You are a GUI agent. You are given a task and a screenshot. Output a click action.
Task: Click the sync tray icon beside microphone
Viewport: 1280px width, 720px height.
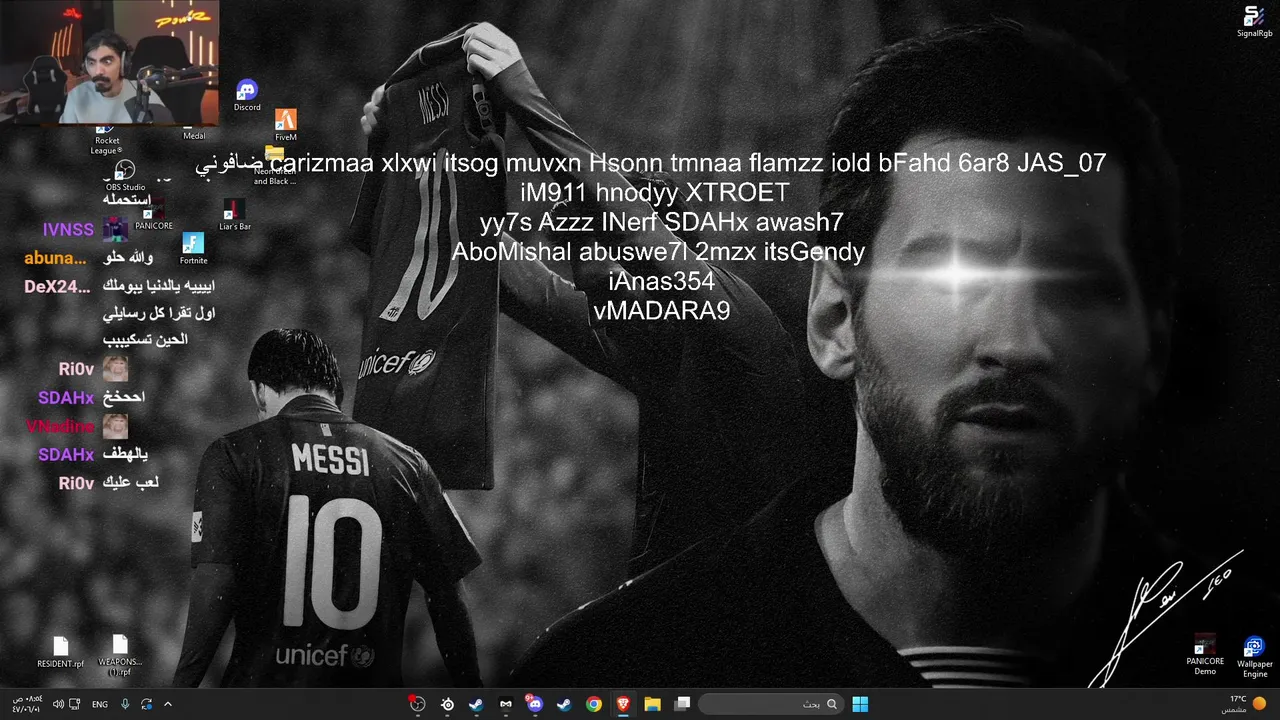pos(147,704)
